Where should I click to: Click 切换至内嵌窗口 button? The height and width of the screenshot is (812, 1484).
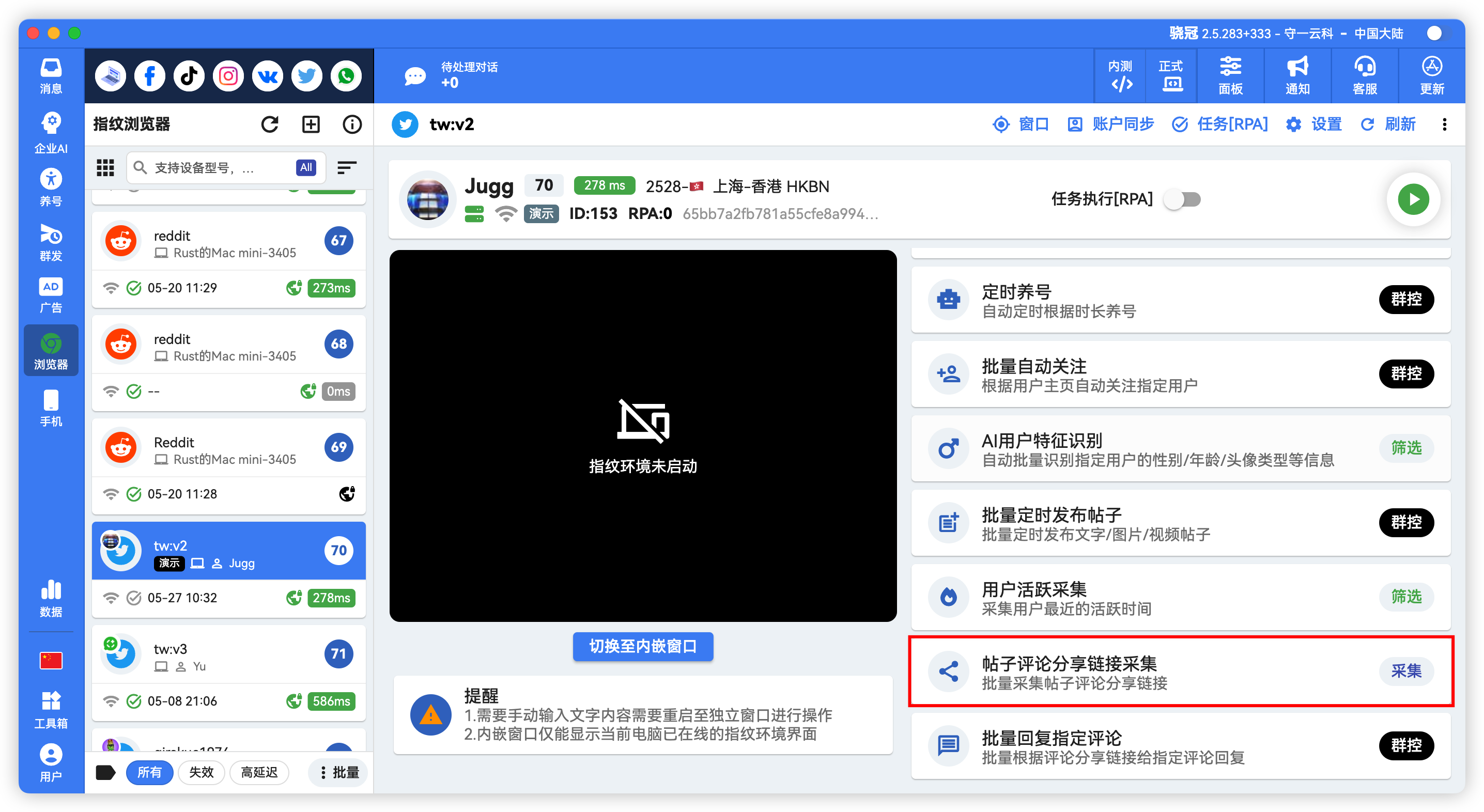[643, 647]
